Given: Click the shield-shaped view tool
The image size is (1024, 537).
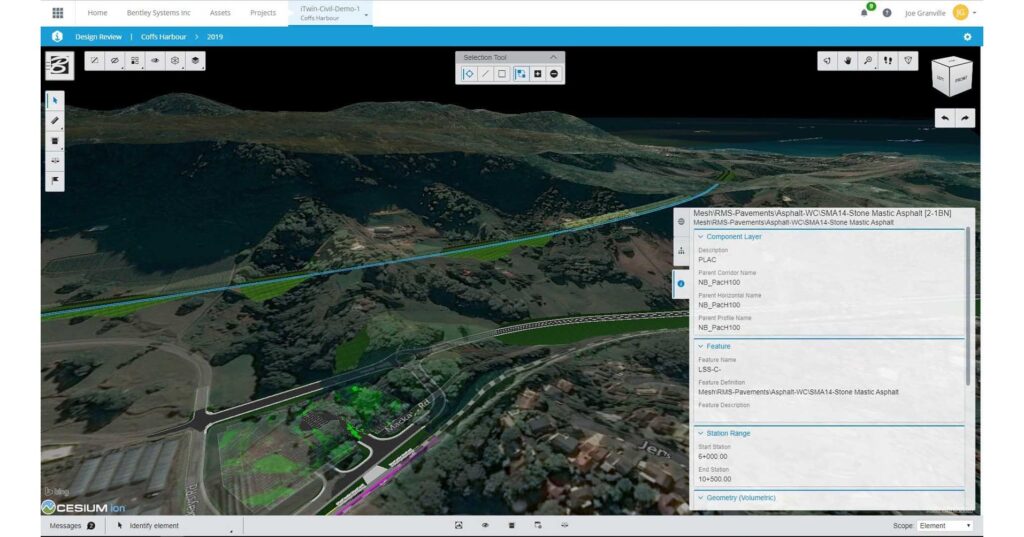Looking at the screenshot, I should pyautogui.click(x=908, y=61).
